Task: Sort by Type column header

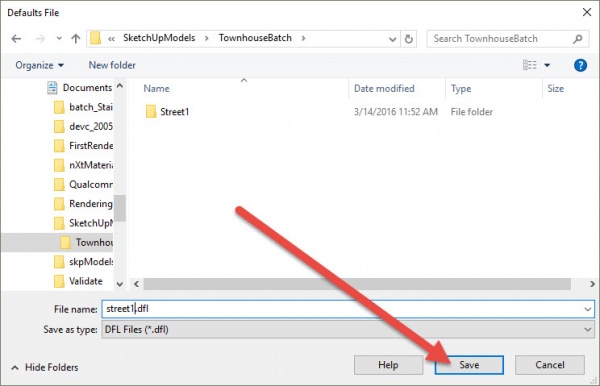Action: (x=461, y=89)
